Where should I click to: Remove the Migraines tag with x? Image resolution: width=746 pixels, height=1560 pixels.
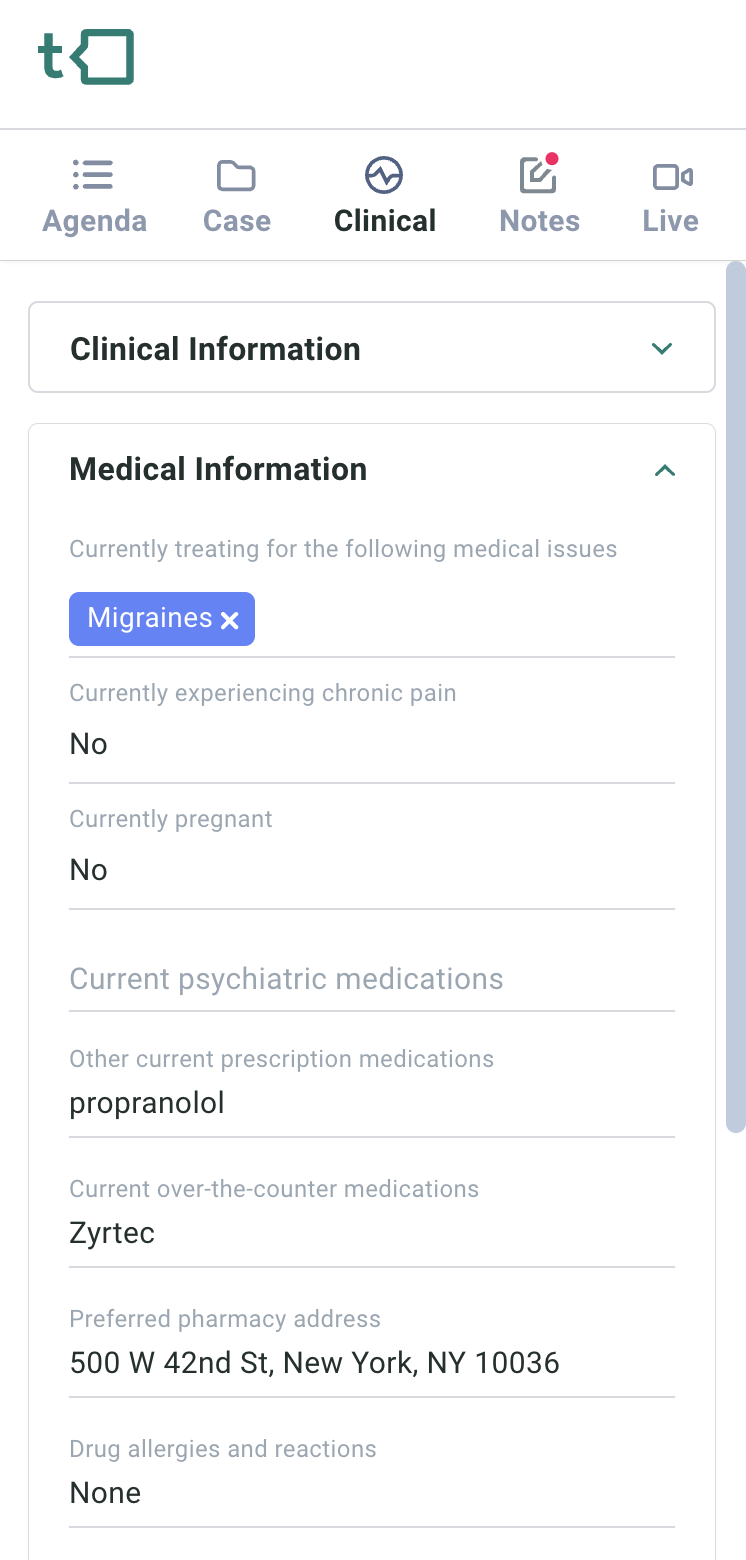[x=230, y=621]
